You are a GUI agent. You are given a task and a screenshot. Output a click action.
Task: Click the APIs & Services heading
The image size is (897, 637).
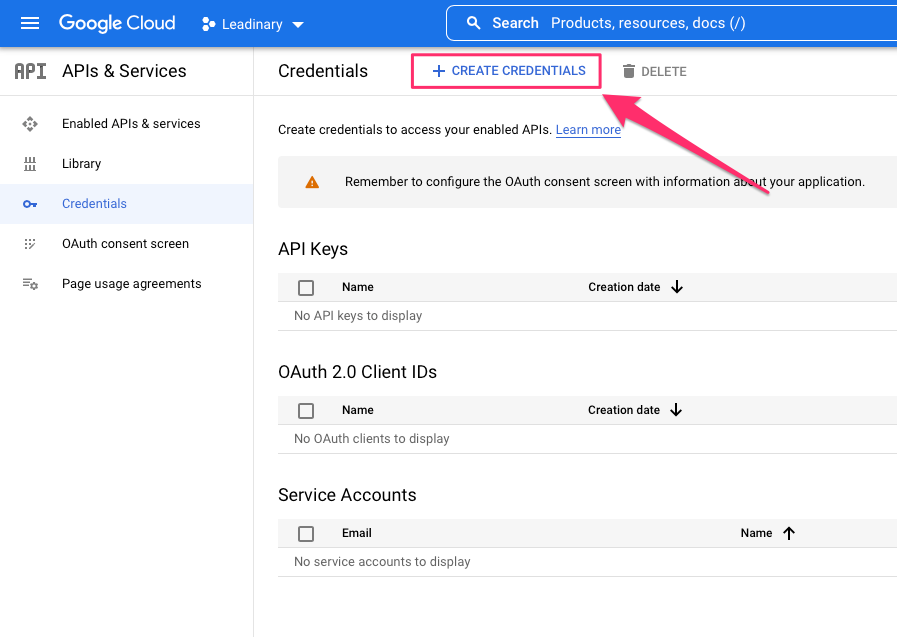pyautogui.click(x=124, y=71)
